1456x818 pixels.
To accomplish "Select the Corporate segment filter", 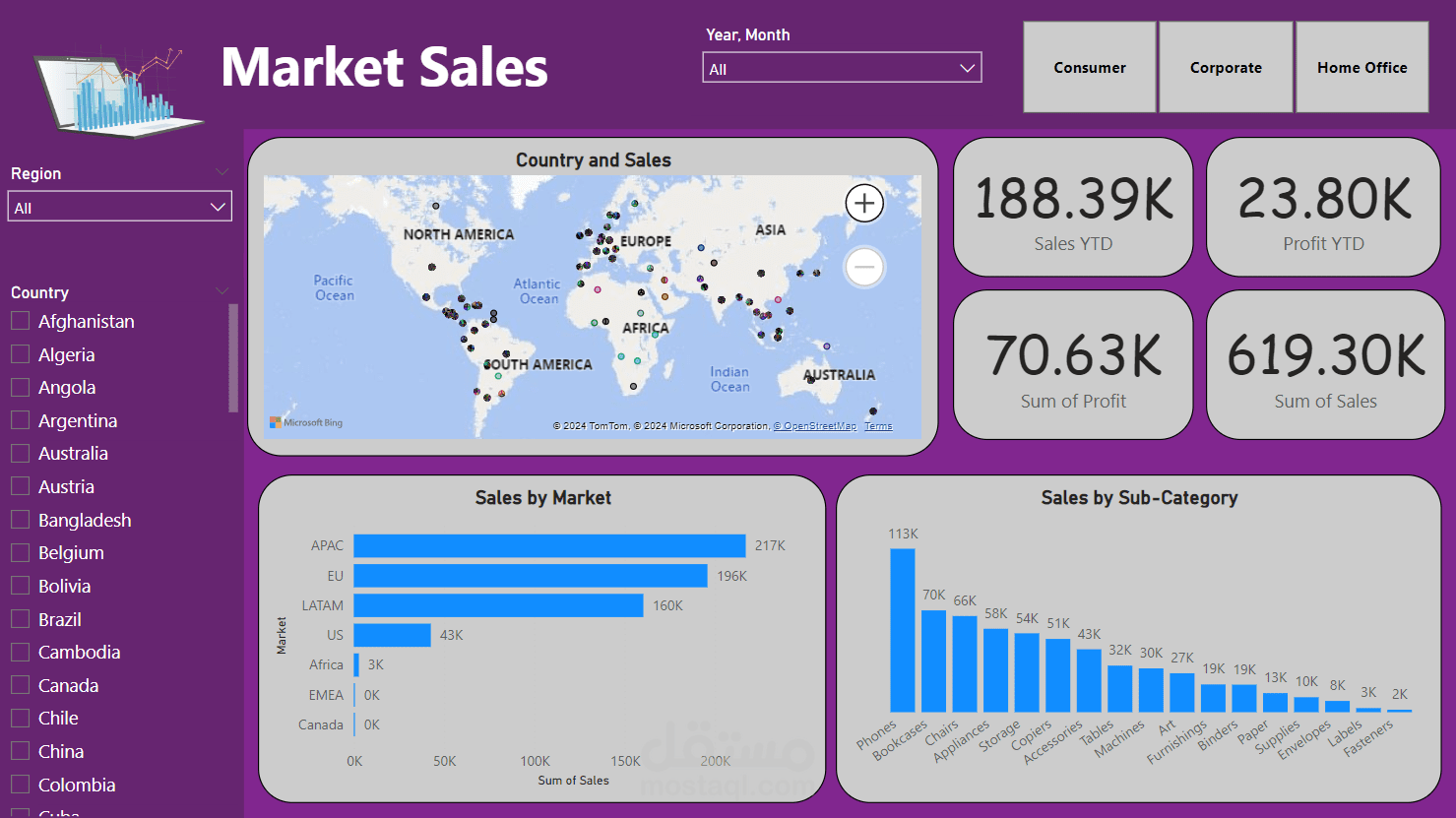I will 1226,67.
